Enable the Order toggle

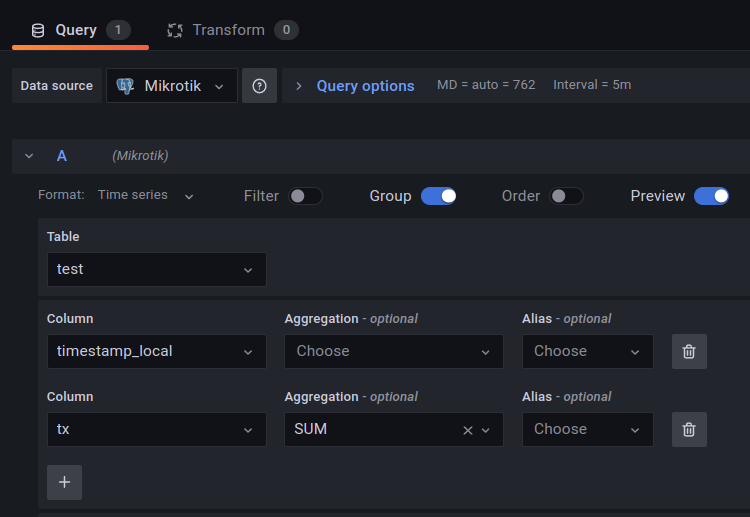click(567, 196)
